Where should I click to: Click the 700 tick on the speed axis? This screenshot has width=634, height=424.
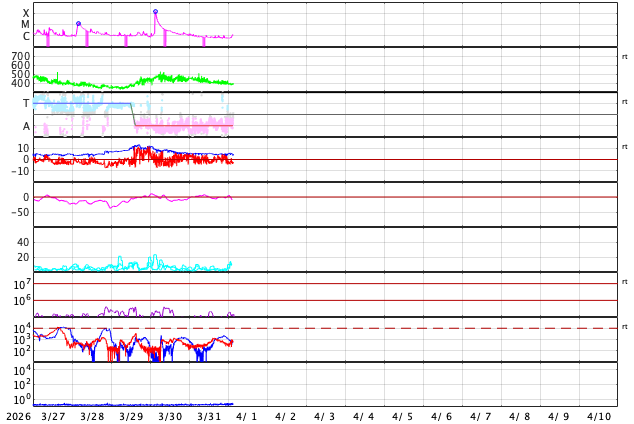[21, 56]
